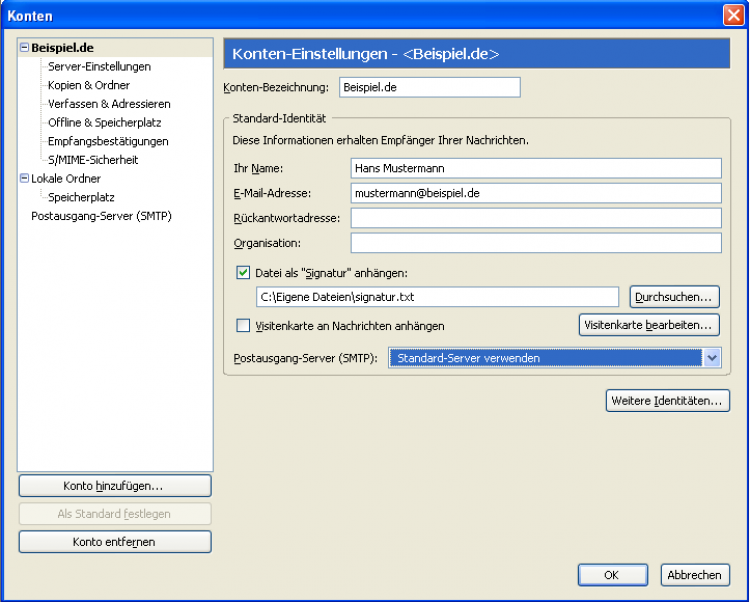Uncheck Datei als Signatur anhängen
The image size is (750, 602).
point(243,271)
